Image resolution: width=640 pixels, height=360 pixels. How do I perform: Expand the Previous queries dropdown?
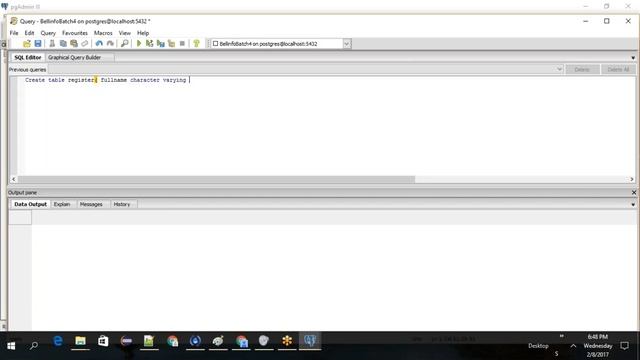[x=559, y=69]
